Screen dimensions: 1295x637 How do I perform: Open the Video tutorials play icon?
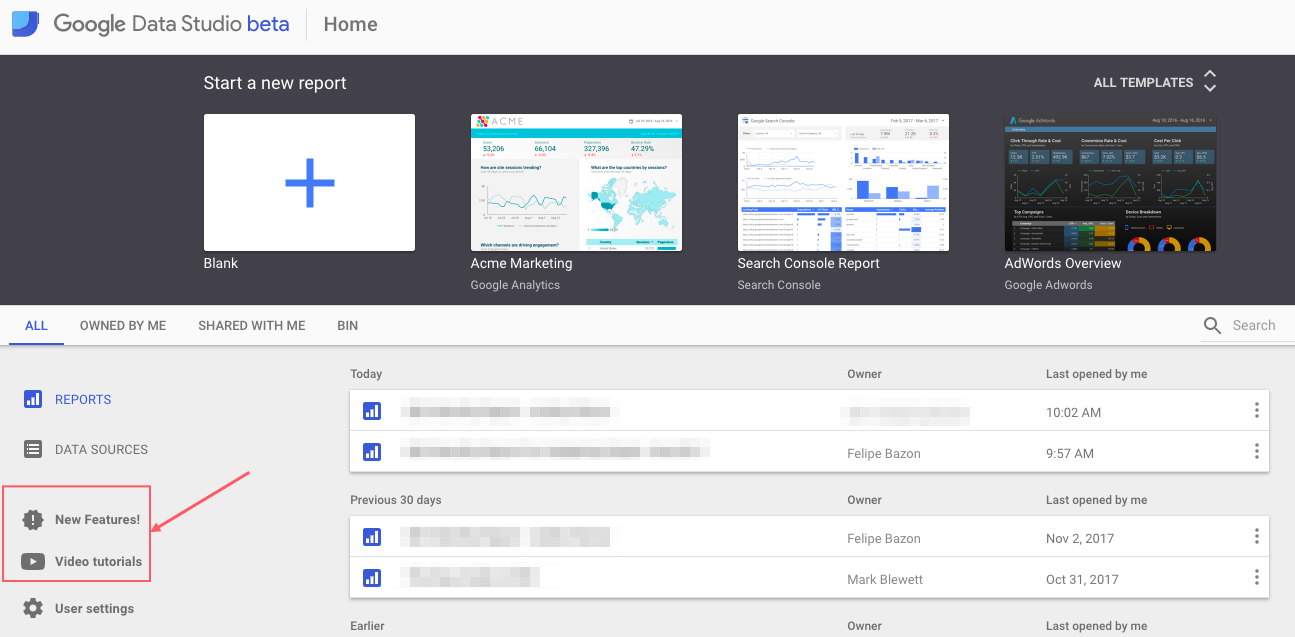33,561
